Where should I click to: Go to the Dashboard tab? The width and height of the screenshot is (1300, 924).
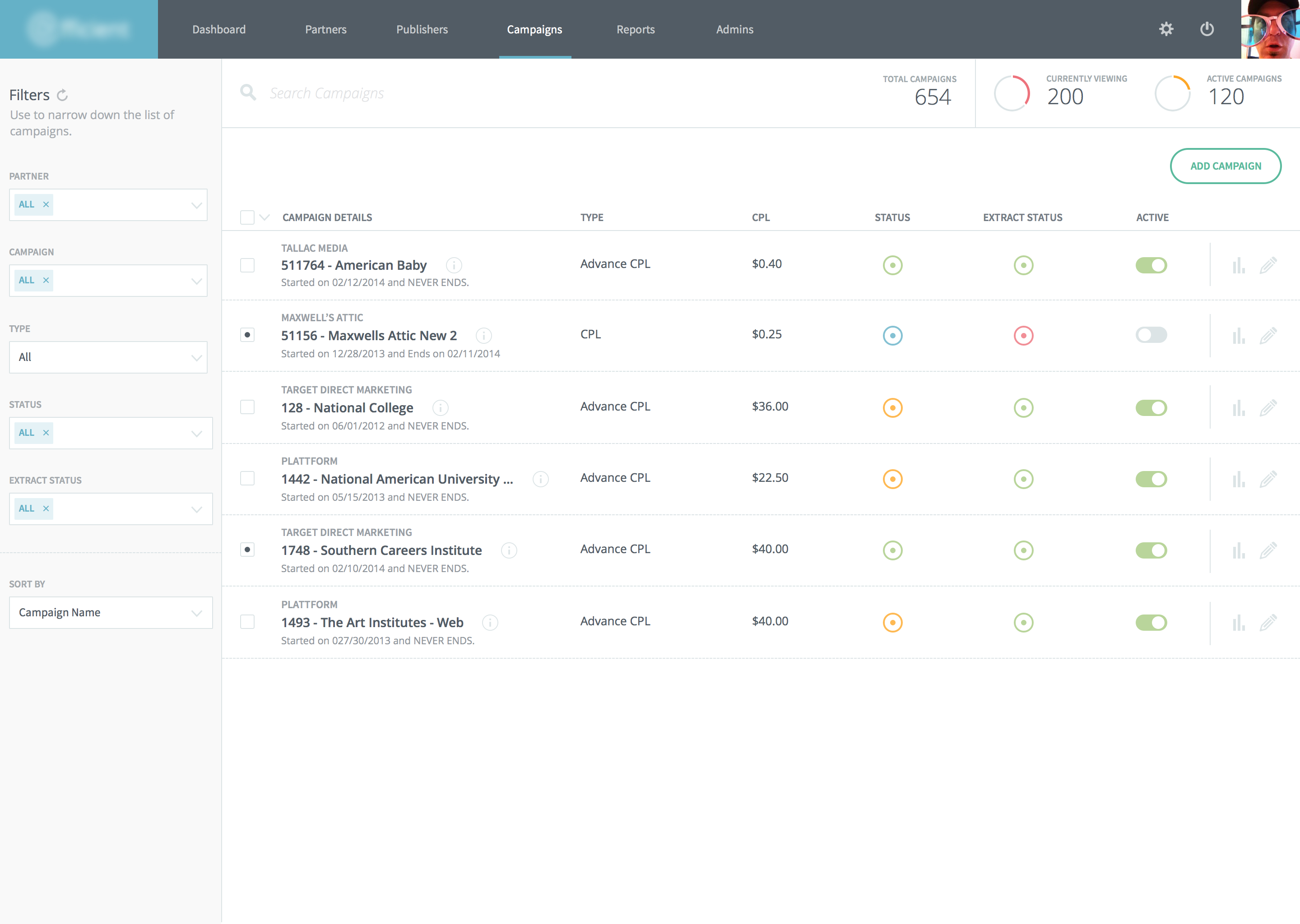pos(219,30)
